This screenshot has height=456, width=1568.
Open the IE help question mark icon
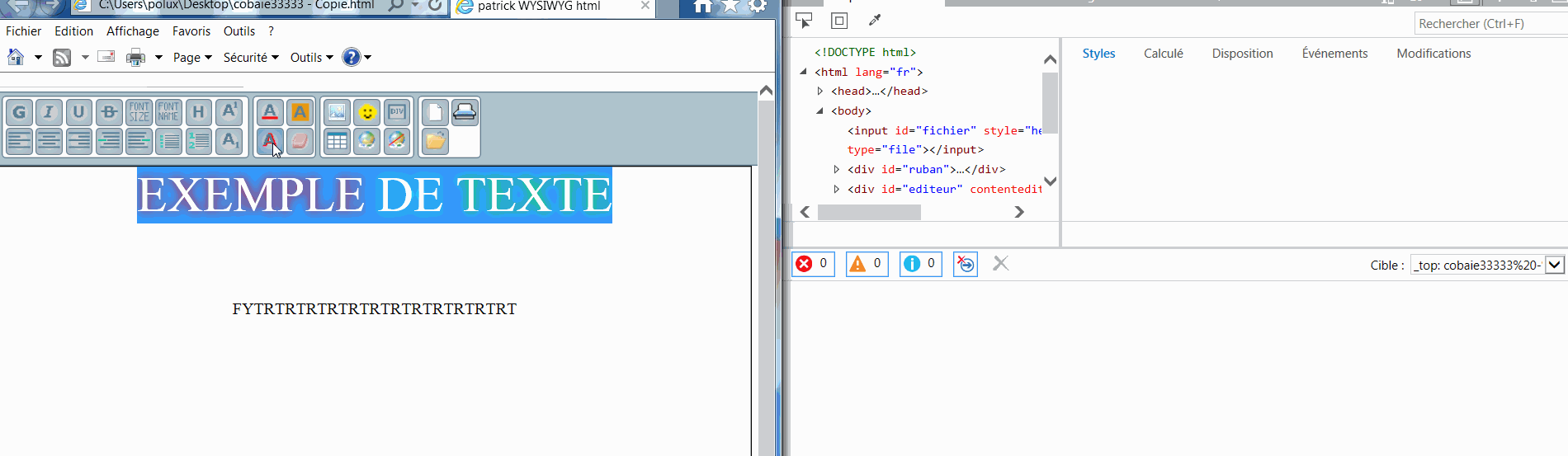pos(352,57)
